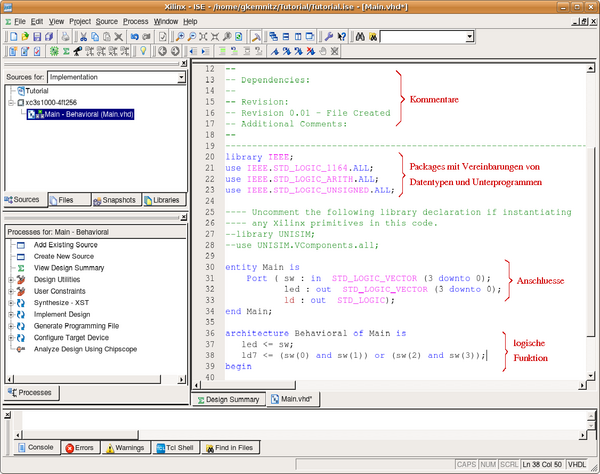Select View Design Summary process
Screen dimensions: 600x474
[69, 268]
